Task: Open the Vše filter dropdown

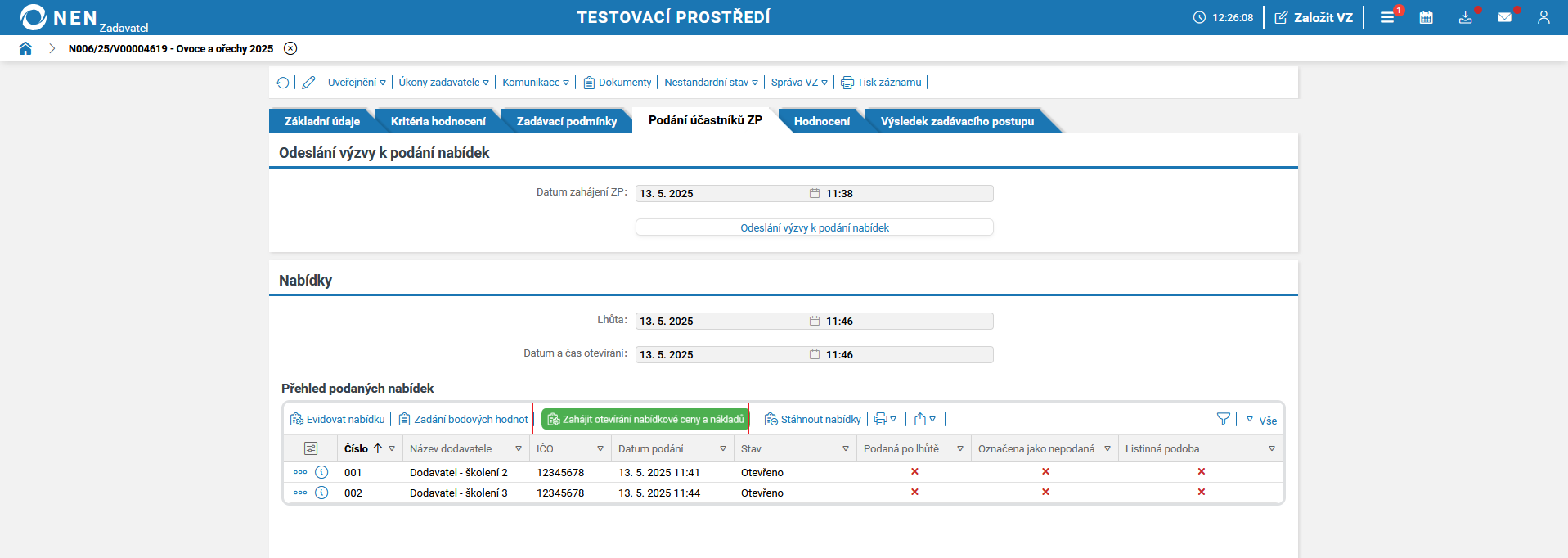Action: [1262, 420]
